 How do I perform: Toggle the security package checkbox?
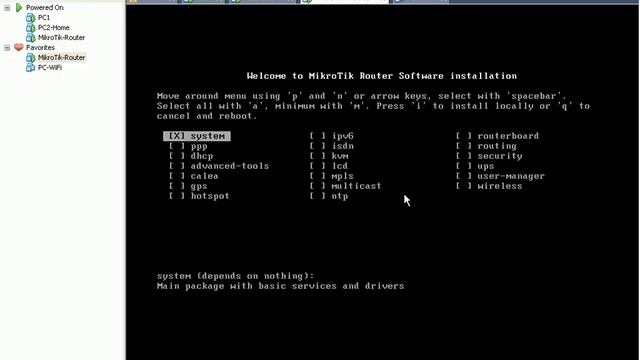[464, 156]
